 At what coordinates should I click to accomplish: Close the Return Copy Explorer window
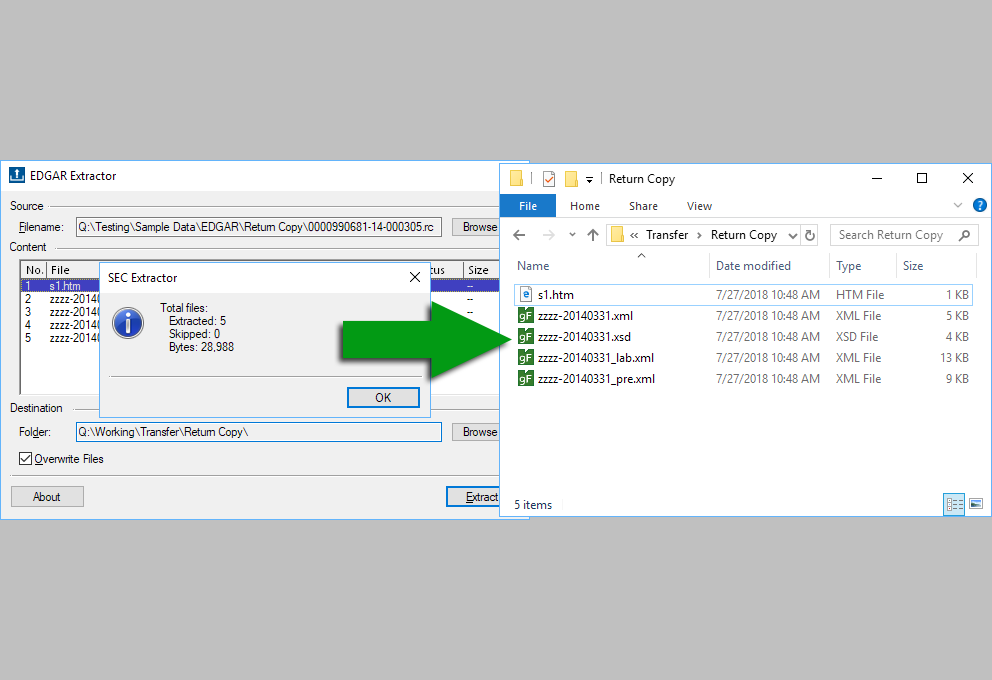pos(967,179)
